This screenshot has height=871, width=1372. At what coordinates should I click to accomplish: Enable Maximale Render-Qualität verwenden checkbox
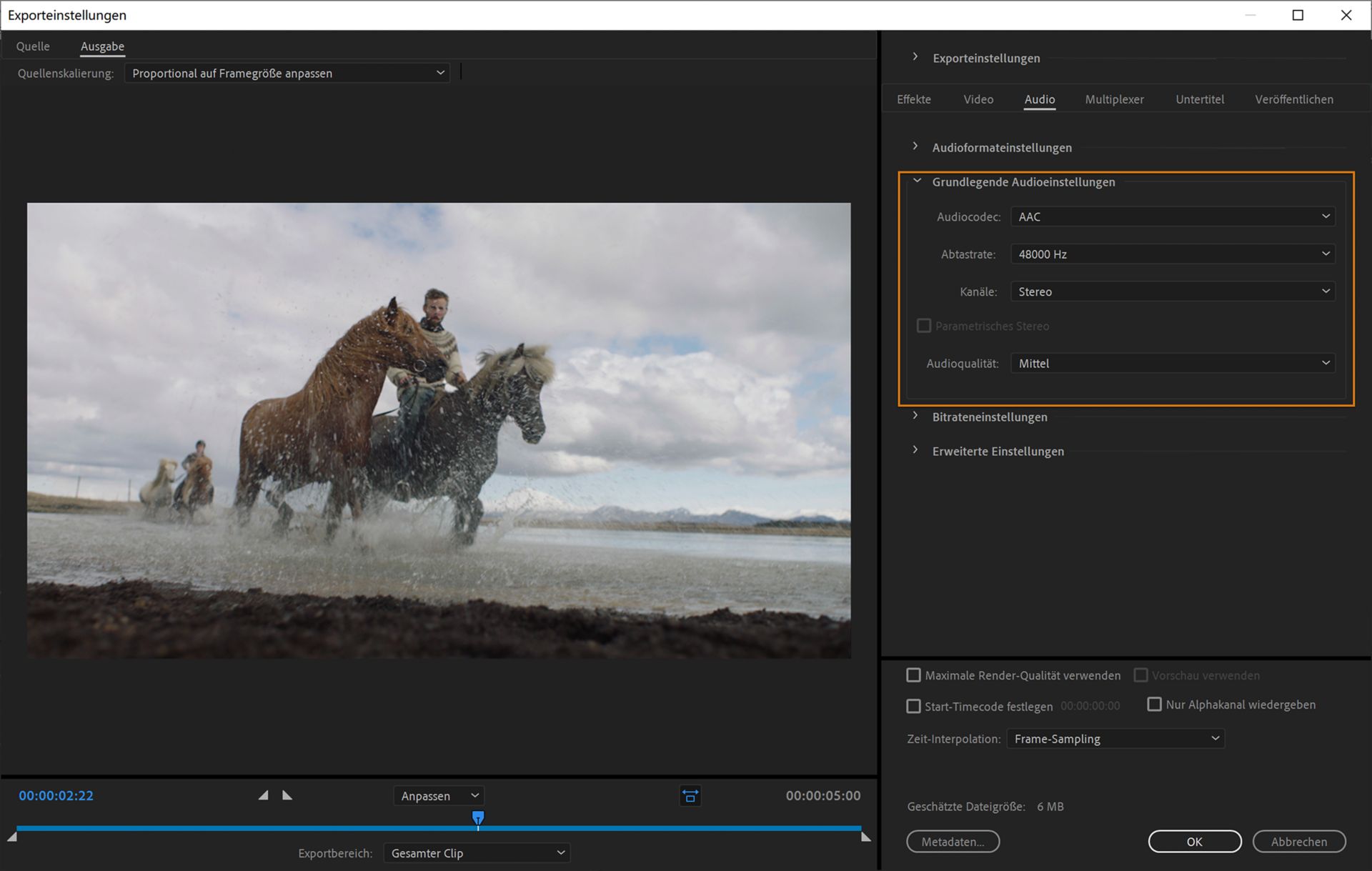[913, 675]
